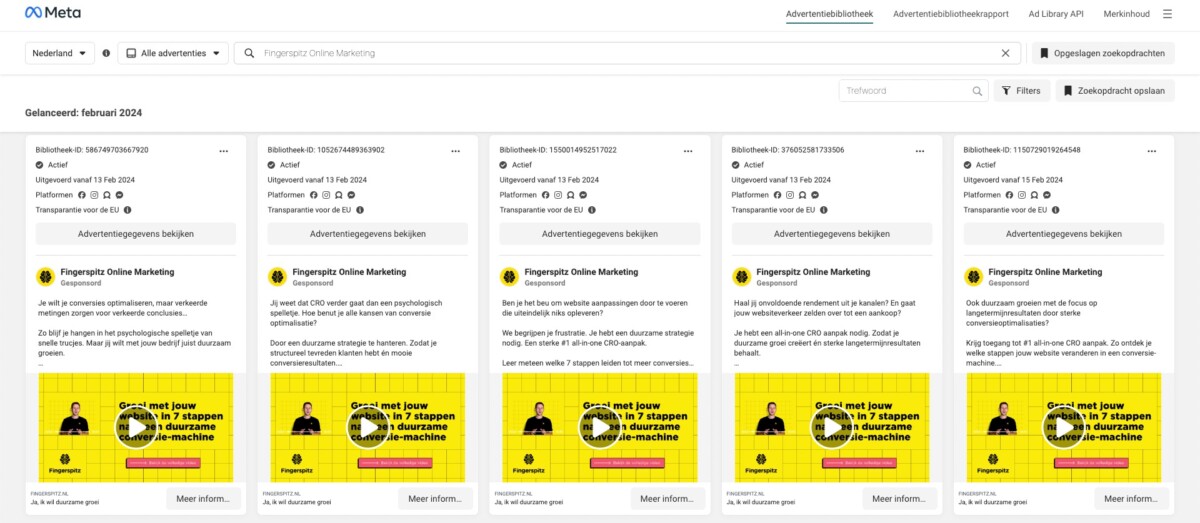The height and width of the screenshot is (523, 1200).
Task: Expand the Alle advertenties category dropdown
Action: (x=173, y=53)
